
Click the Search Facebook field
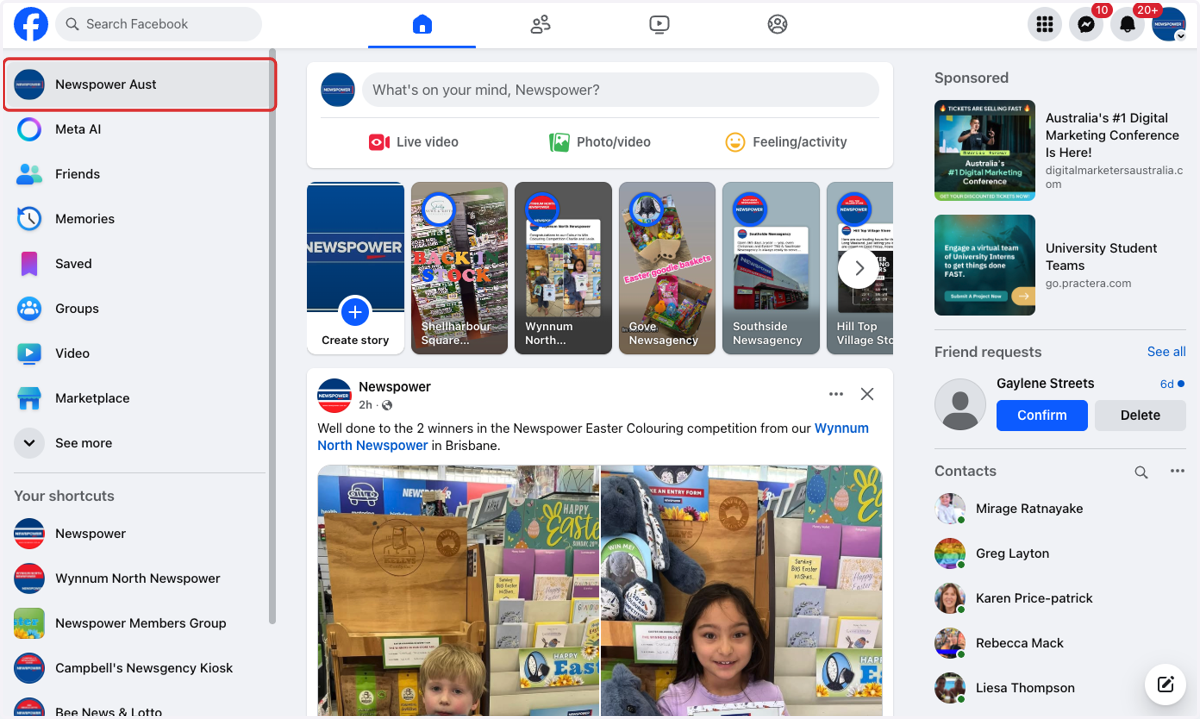[158, 24]
